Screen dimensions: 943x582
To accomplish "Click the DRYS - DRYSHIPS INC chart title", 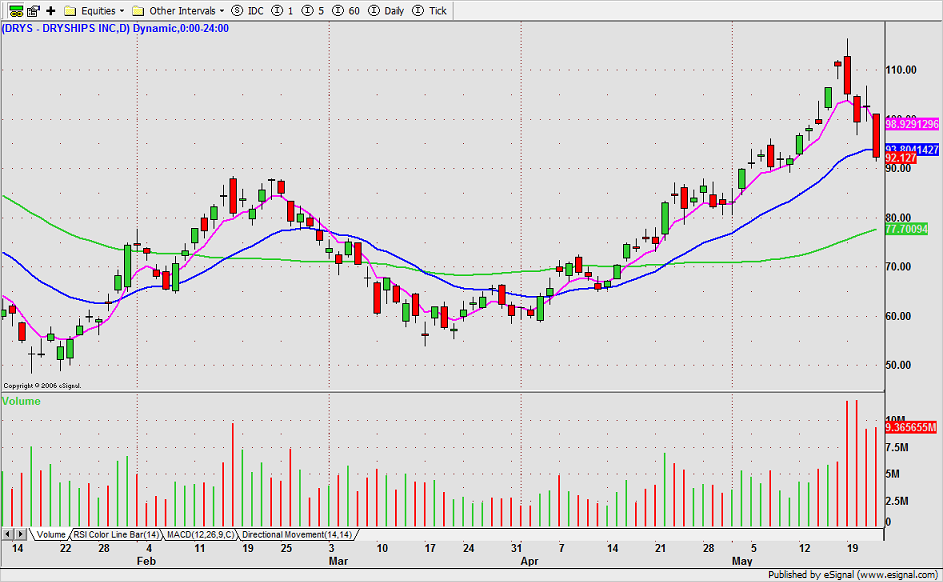I will (x=115, y=28).
